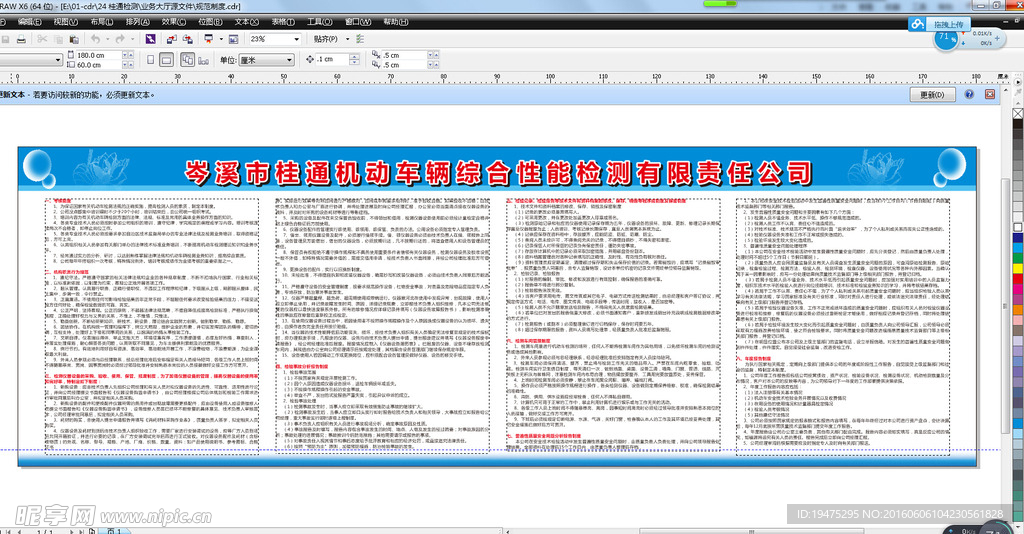Click the Undo arrow icon

click(95, 39)
